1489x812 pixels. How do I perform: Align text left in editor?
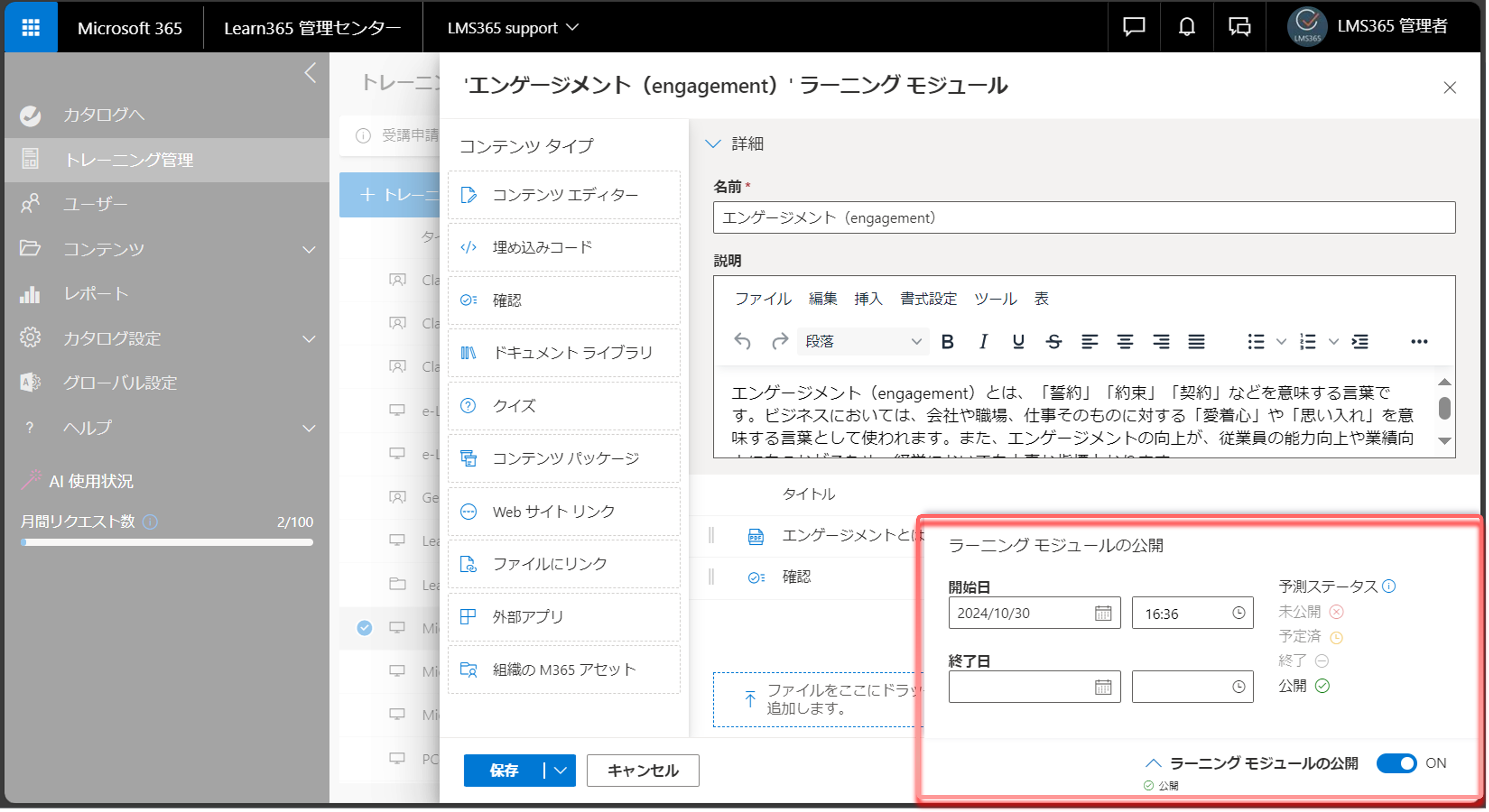pos(1090,342)
